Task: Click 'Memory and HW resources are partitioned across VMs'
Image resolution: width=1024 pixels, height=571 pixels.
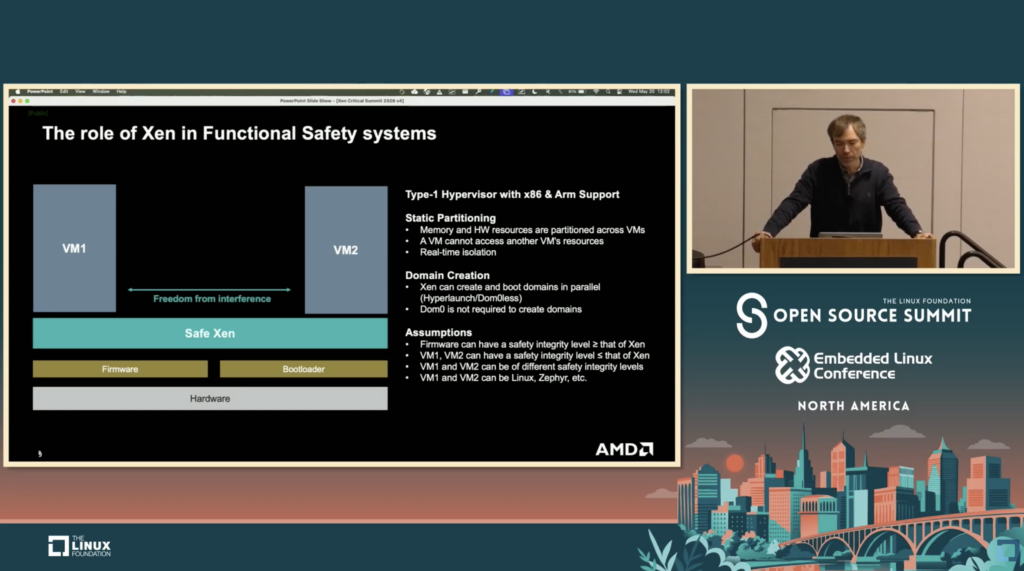Action: tap(532, 230)
